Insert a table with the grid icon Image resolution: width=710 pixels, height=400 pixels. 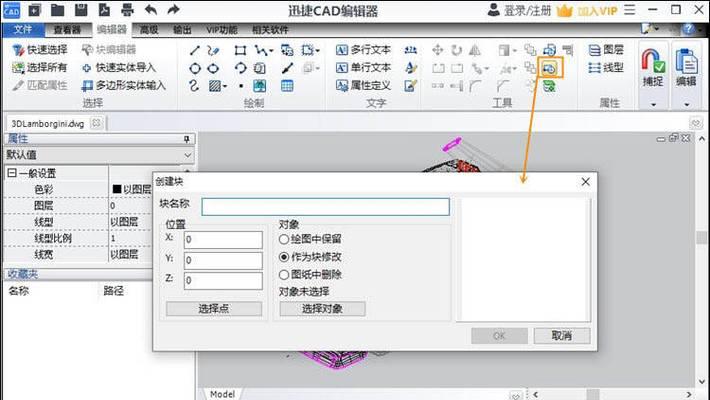[287, 86]
